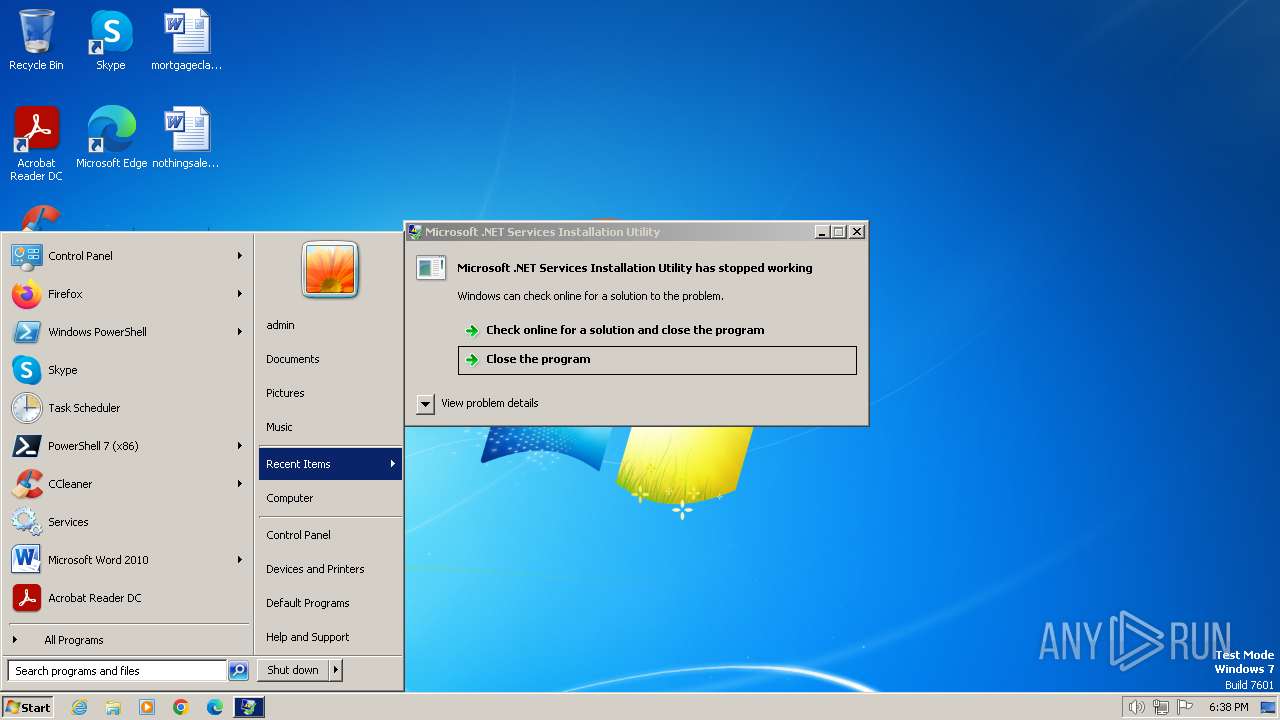Click the volume speaker tray icon

pyautogui.click(x=1136, y=707)
